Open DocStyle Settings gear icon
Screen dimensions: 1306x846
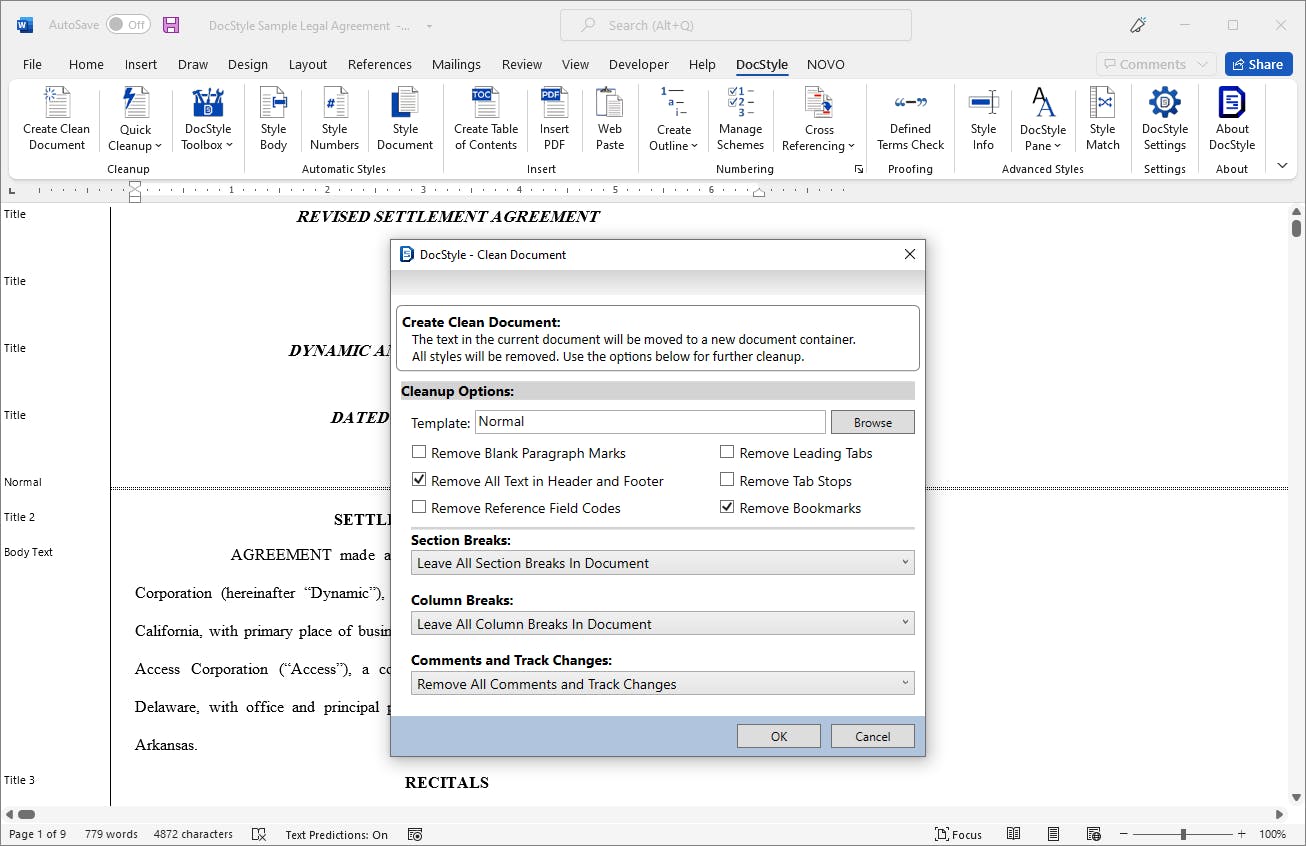1165,103
